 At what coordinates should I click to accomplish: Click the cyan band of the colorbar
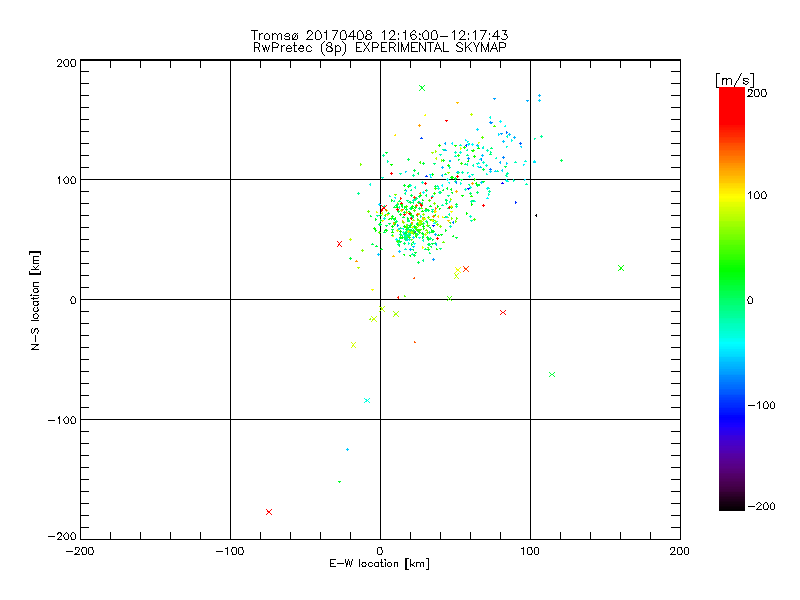(732, 344)
